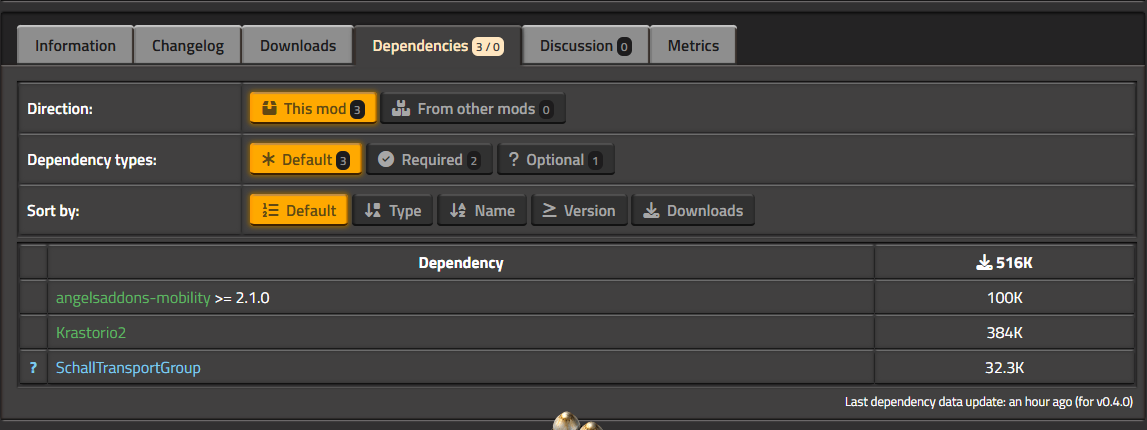Click the optional question mark icon
This screenshot has width=1147, height=430.
pyautogui.click(x=33, y=368)
